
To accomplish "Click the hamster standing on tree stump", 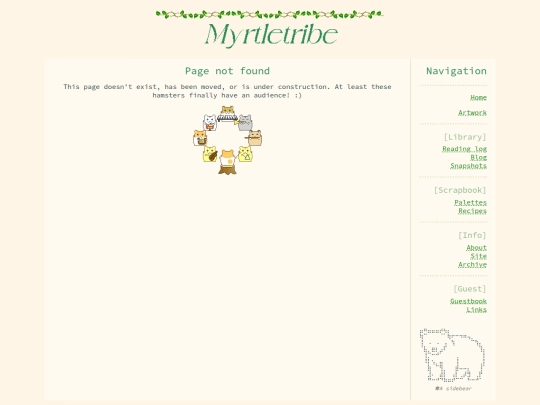I will coord(227,162).
